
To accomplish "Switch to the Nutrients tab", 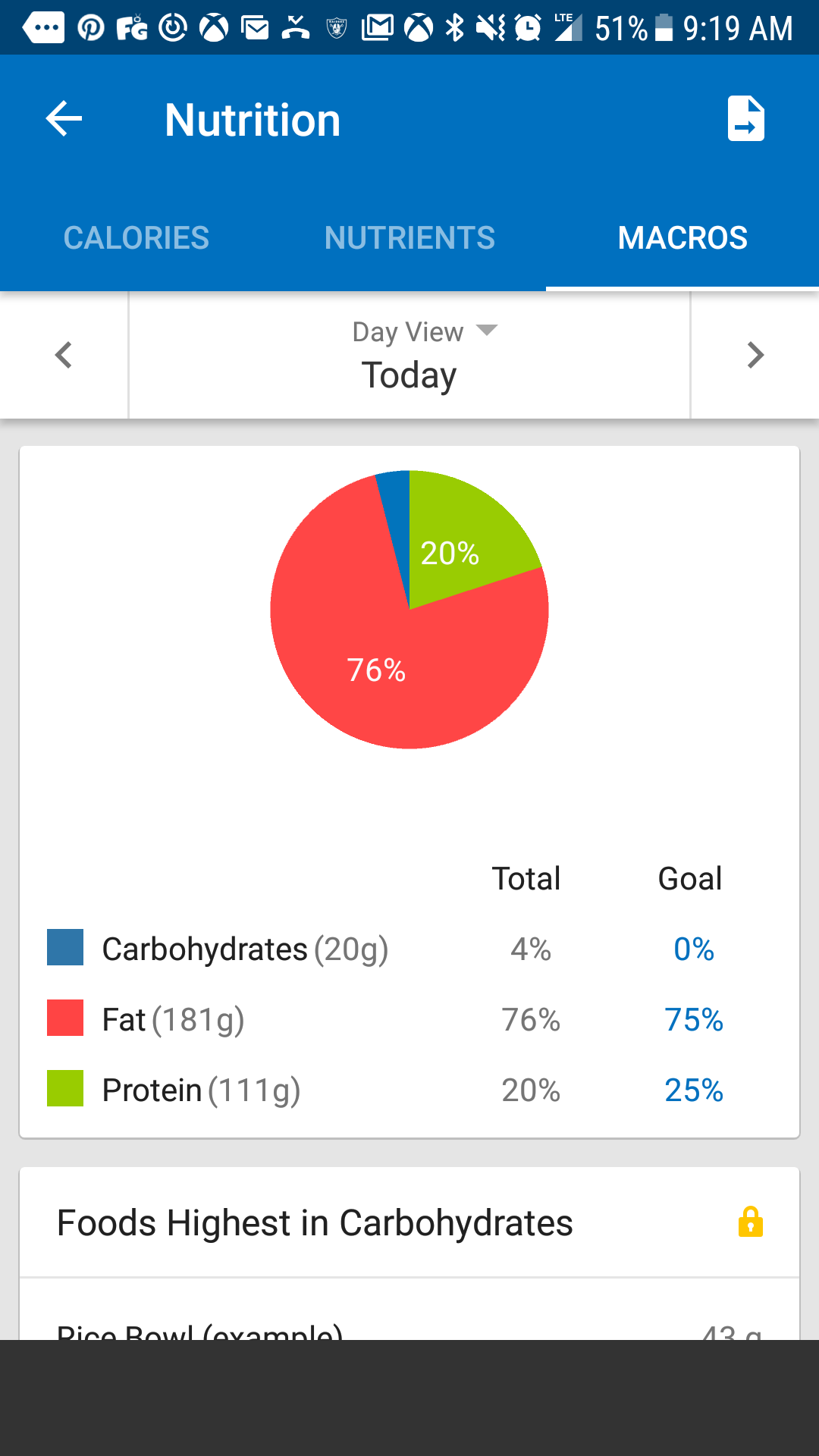I will (x=409, y=238).
